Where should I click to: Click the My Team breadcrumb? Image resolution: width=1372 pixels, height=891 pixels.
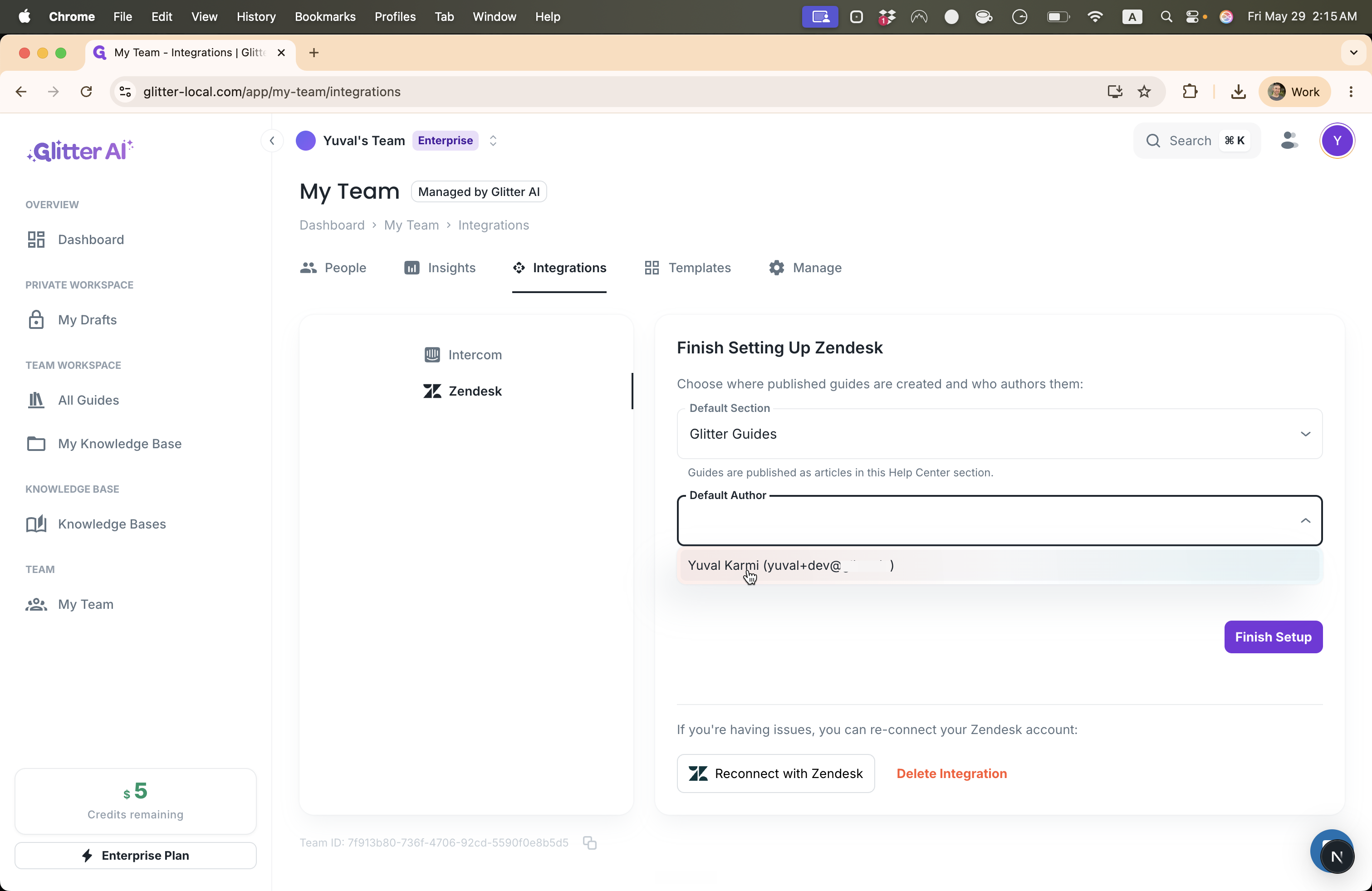(412, 225)
